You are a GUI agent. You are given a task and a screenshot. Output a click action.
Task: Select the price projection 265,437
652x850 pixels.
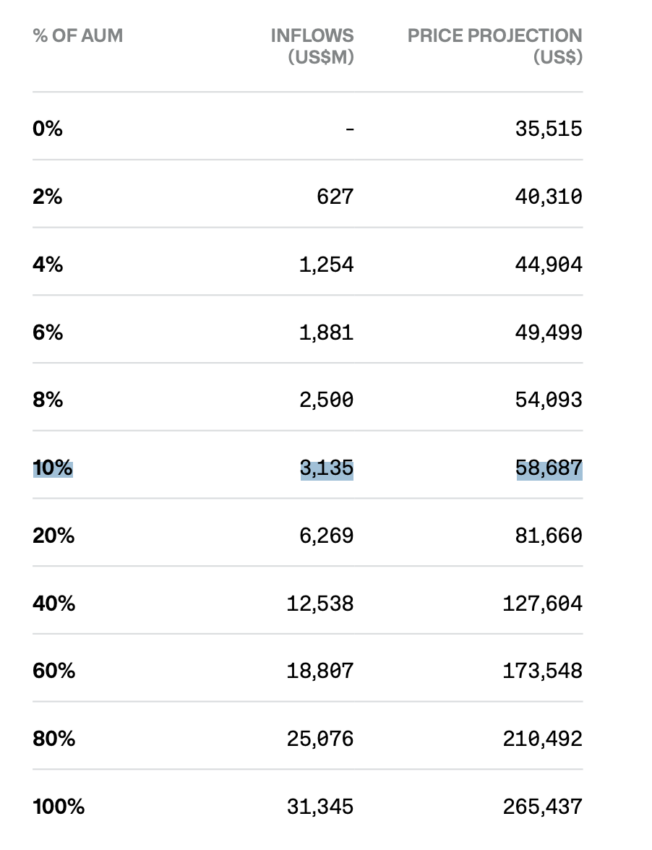[x=543, y=807]
